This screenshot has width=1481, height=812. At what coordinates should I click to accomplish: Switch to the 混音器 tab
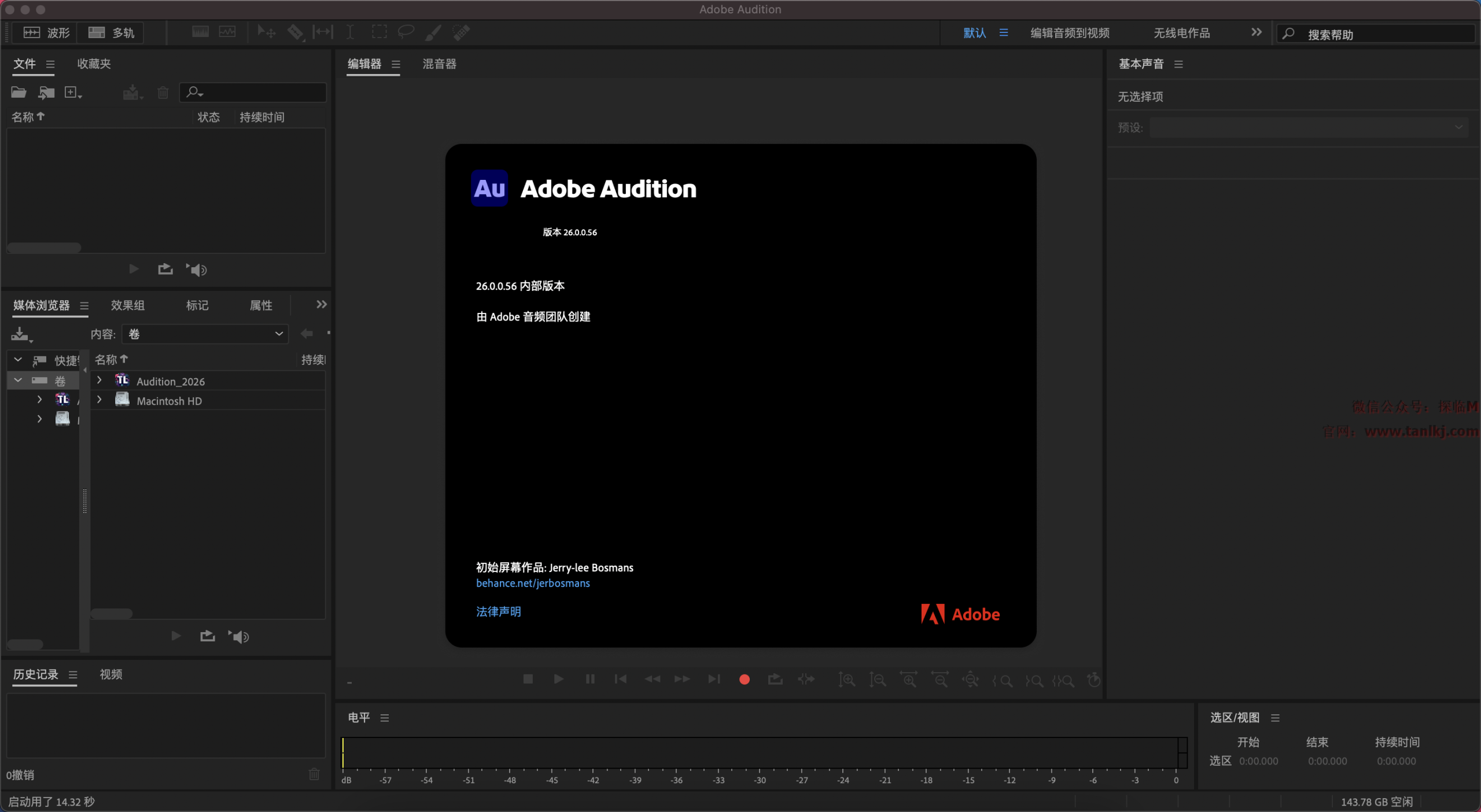[440, 64]
